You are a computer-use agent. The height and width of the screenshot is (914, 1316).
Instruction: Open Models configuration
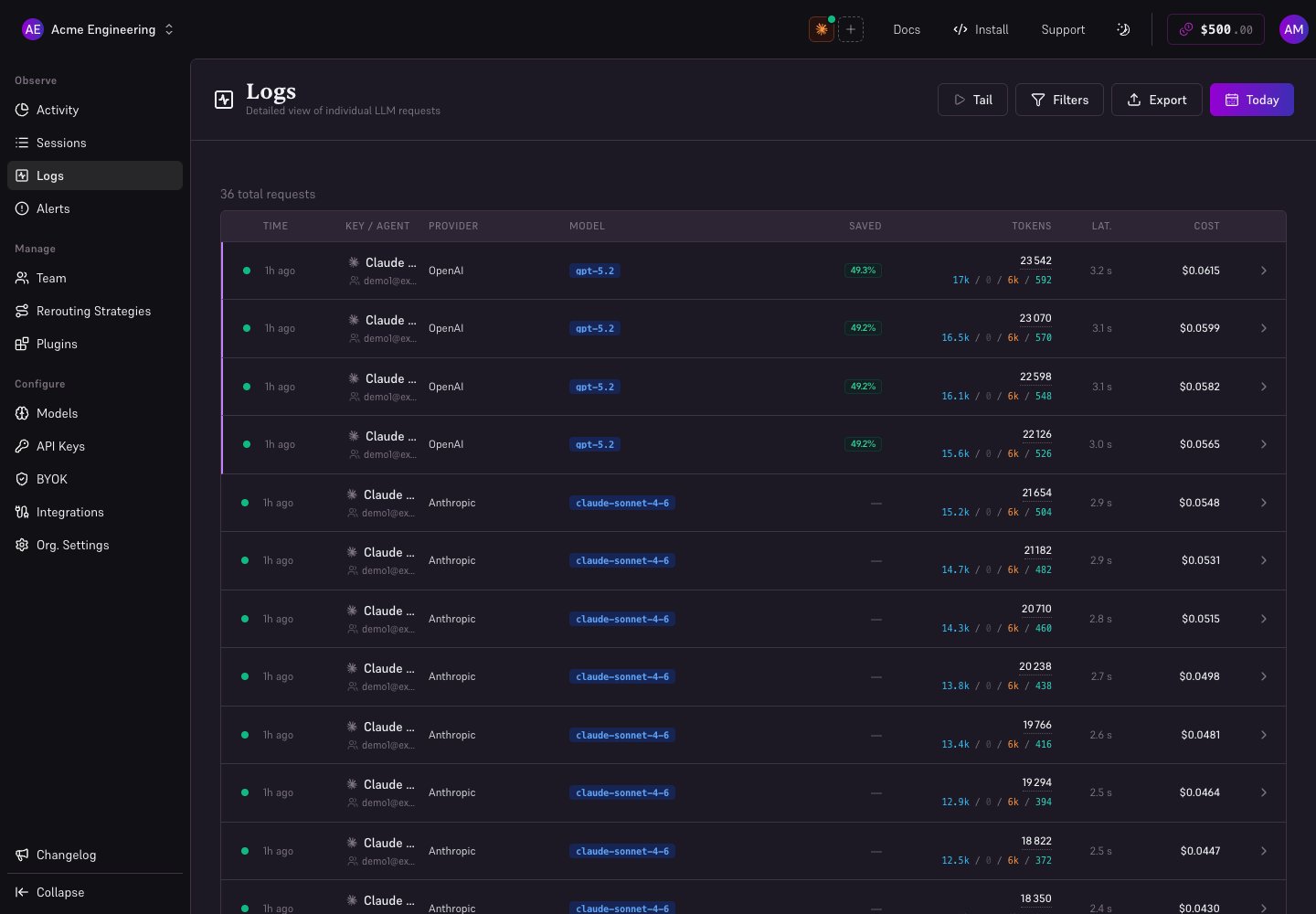coord(95,413)
